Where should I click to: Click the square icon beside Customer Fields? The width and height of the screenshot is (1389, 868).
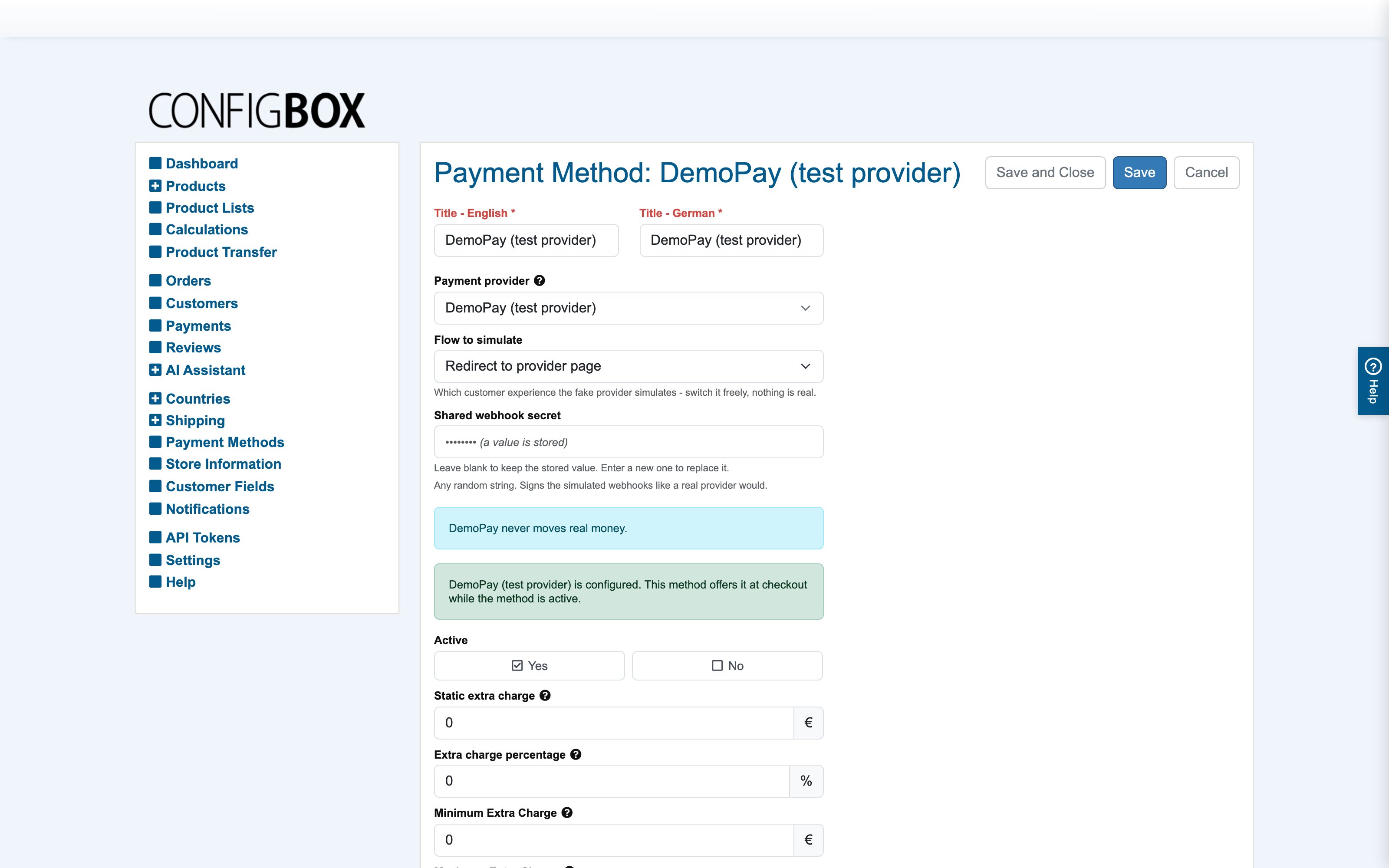point(155,486)
